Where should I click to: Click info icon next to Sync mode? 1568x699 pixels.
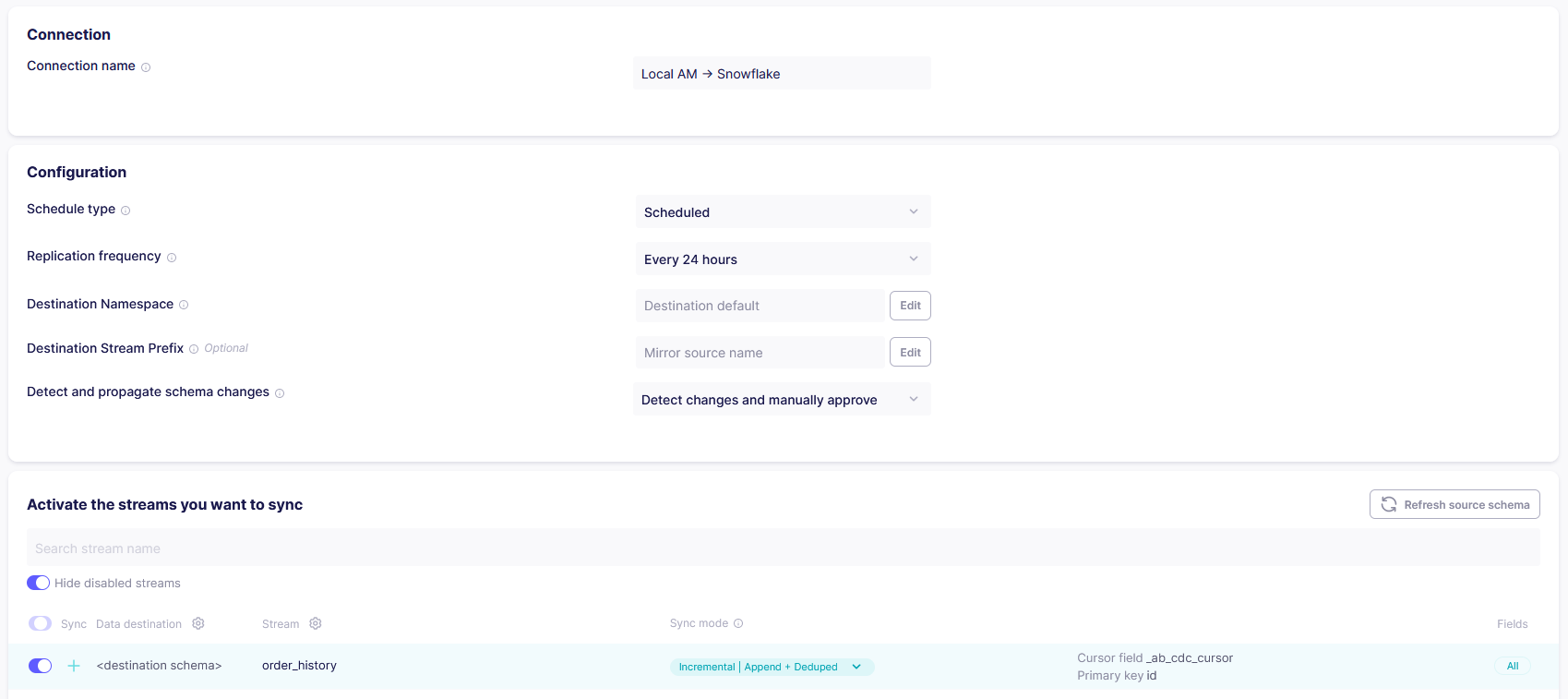click(738, 624)
